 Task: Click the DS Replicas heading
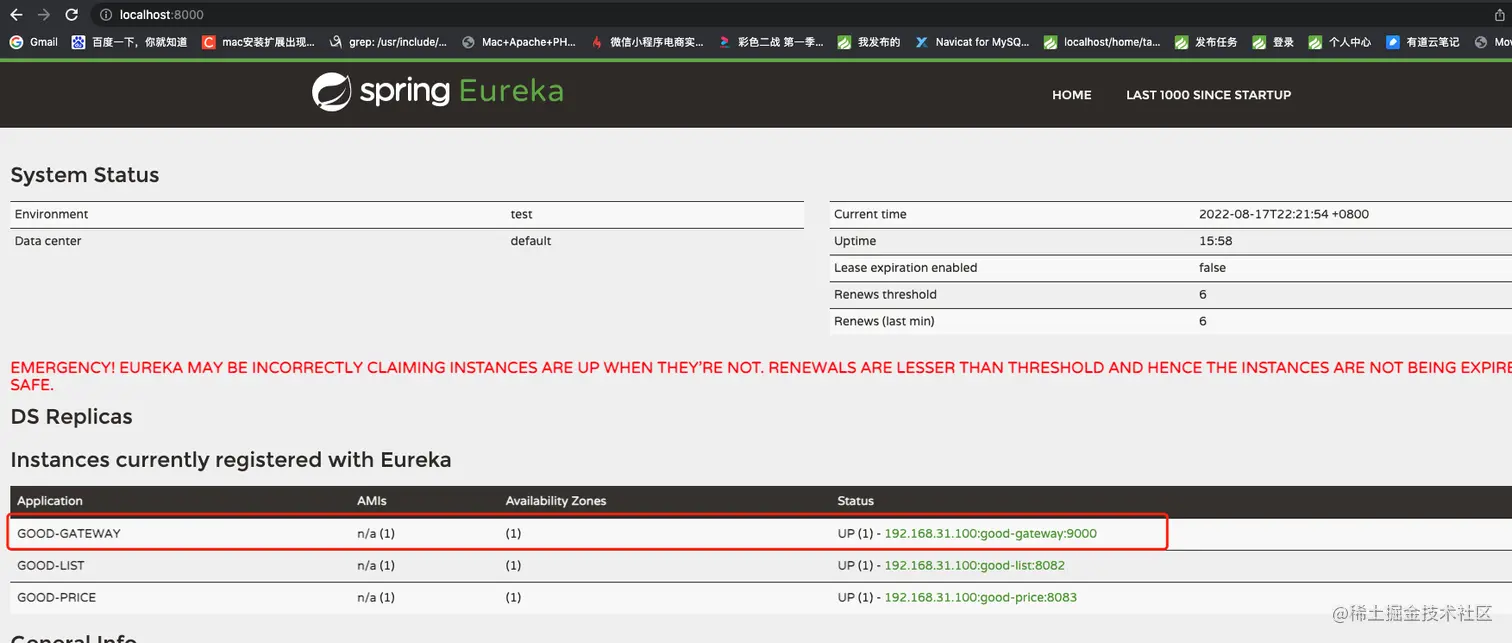[x=71, y=417]
